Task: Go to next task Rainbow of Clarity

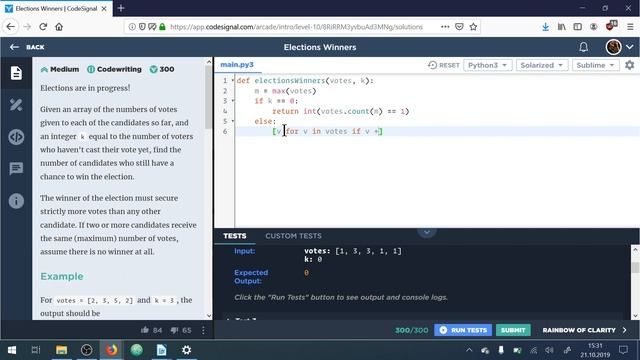Action: coord(584,330)
